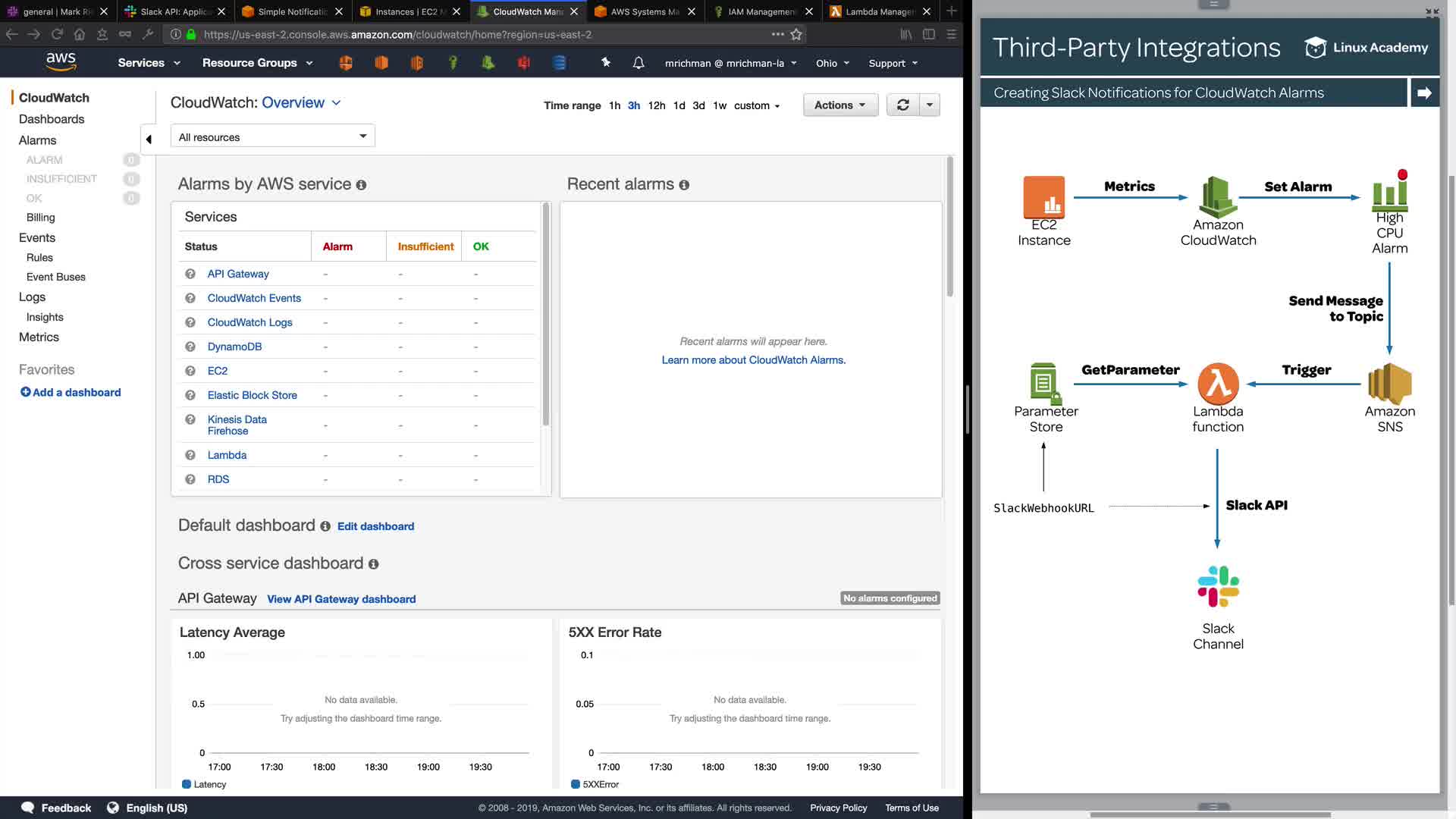The image size is (1456, 819).
Task: Click the plus icon for Add a dashboard
Action: point(25,392)
